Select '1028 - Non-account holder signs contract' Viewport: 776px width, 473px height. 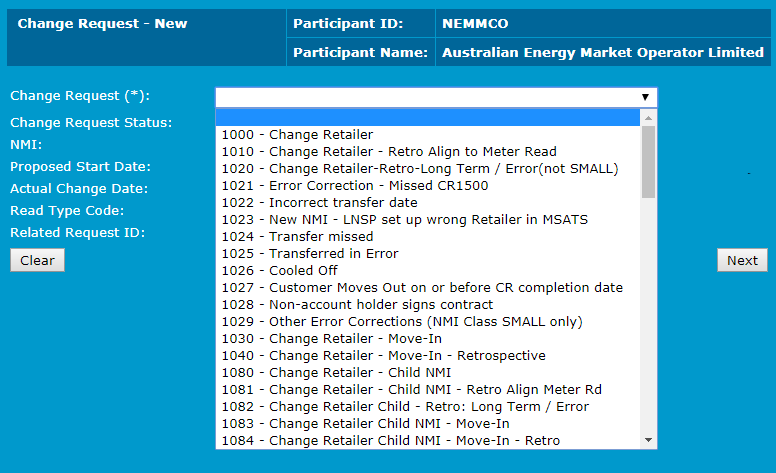357,304
